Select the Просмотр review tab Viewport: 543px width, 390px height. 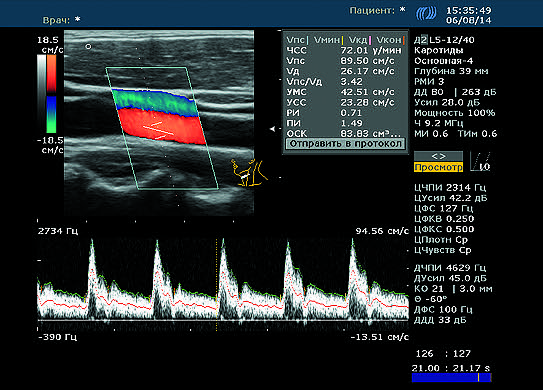(438, 167)
